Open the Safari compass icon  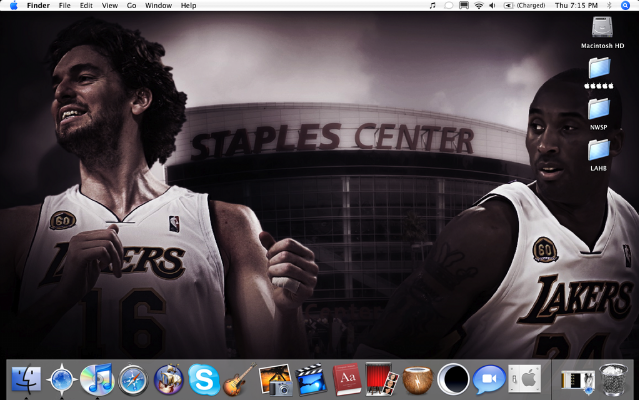132,380
